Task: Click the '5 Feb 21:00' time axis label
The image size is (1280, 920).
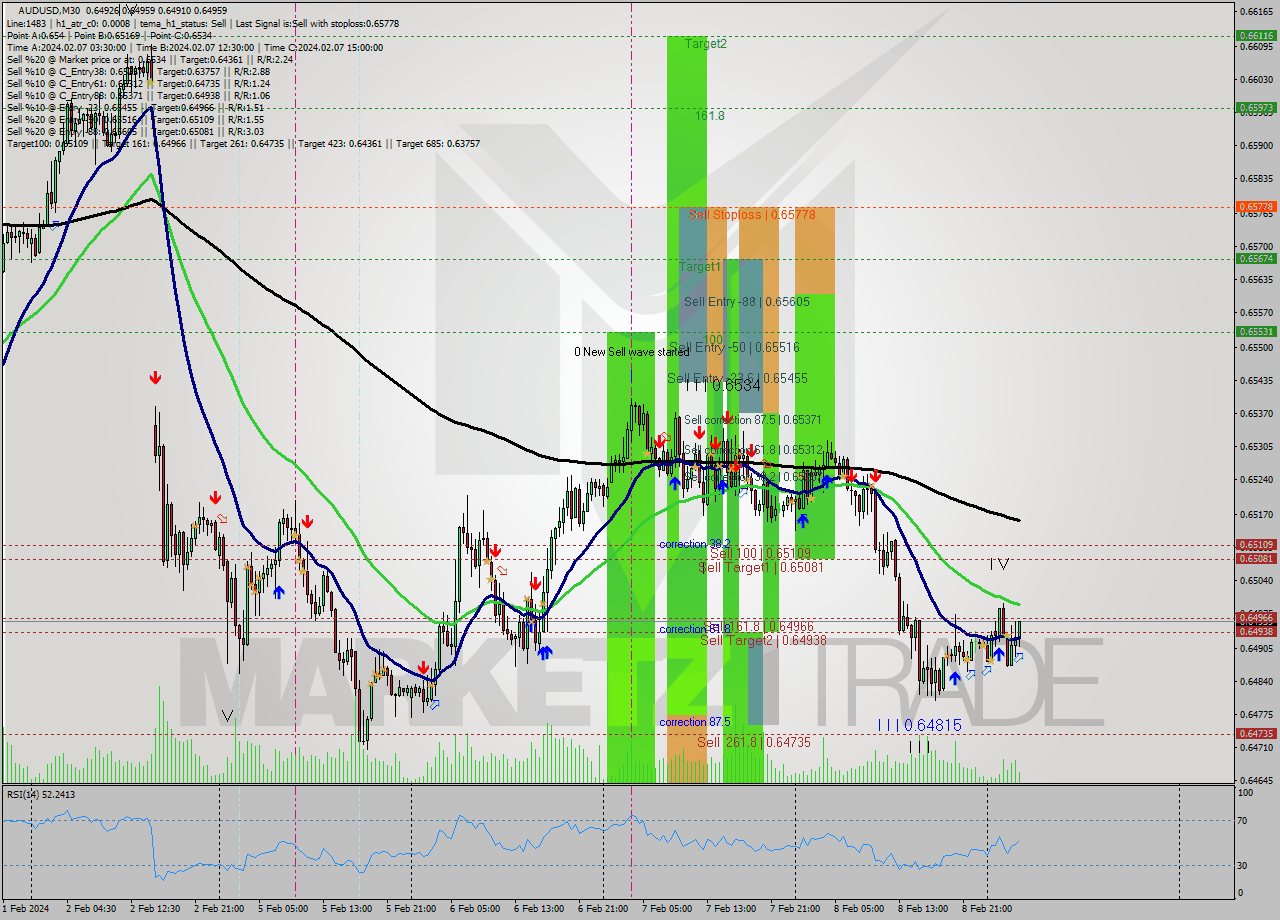Action: tap(410, 909)
